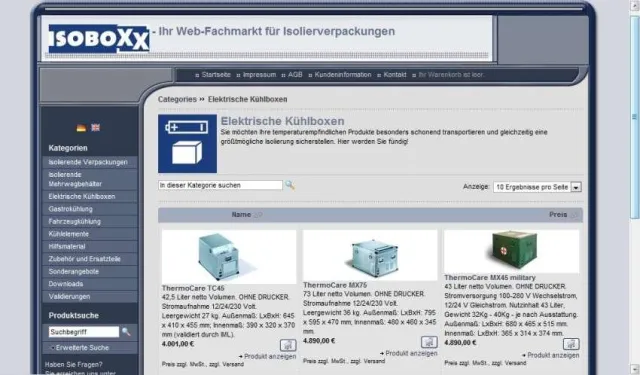Open Erweiterte Suche link
640x375 pixels.
click(82, 348)
